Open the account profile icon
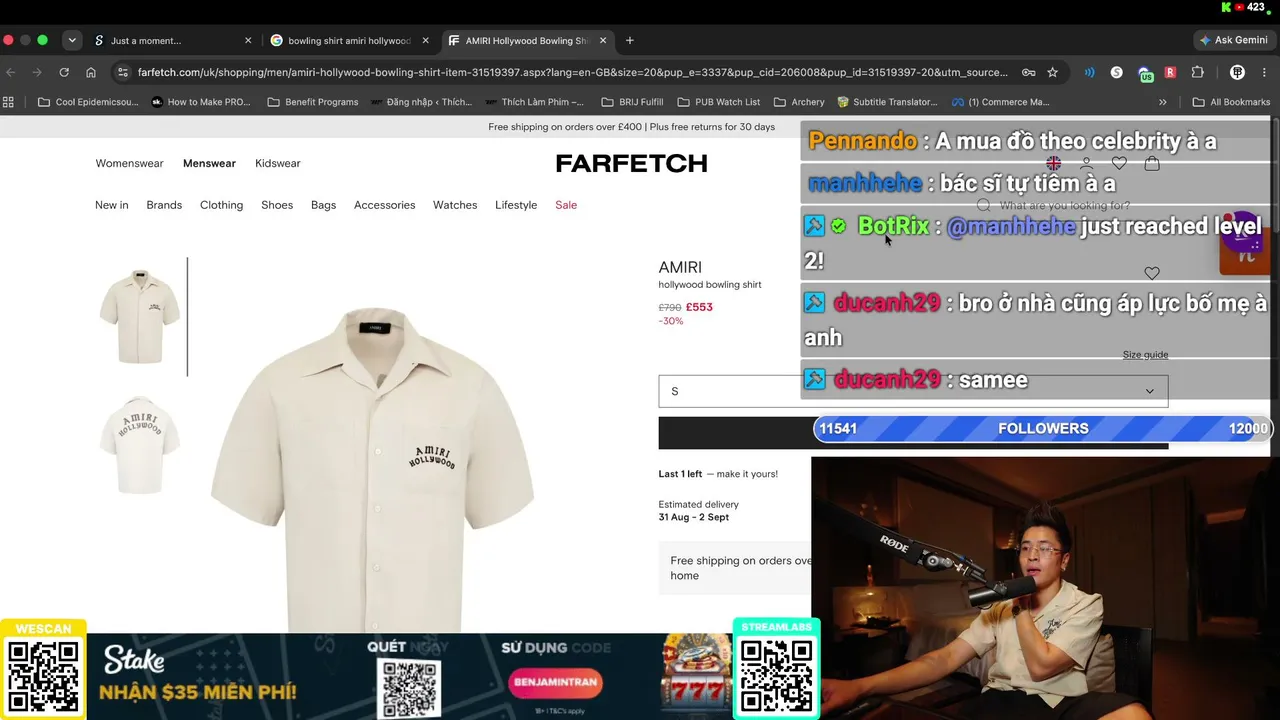 point(1086,163)
